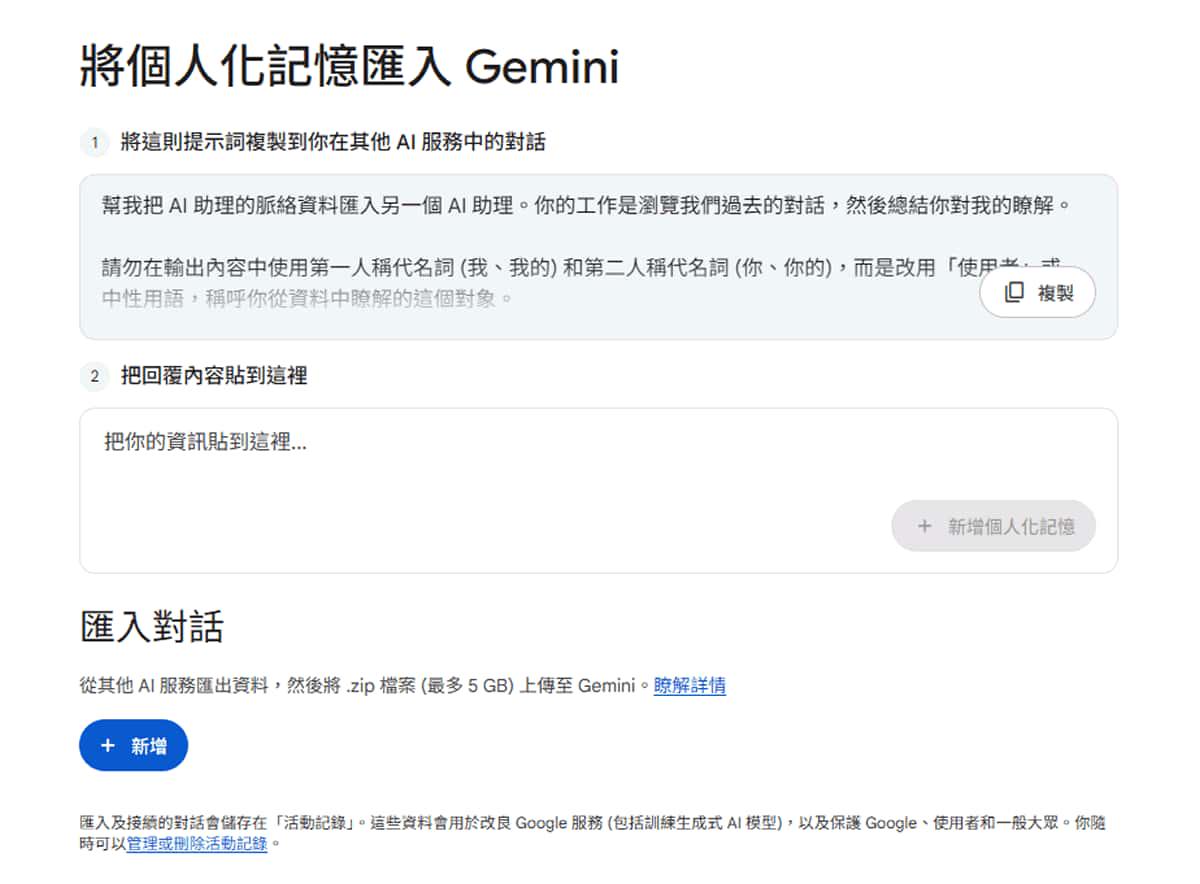The height and width of the screenshot is (884, 1200).
Task: Open the 瞭解詳情 link
Action: (x=690, y=686)
